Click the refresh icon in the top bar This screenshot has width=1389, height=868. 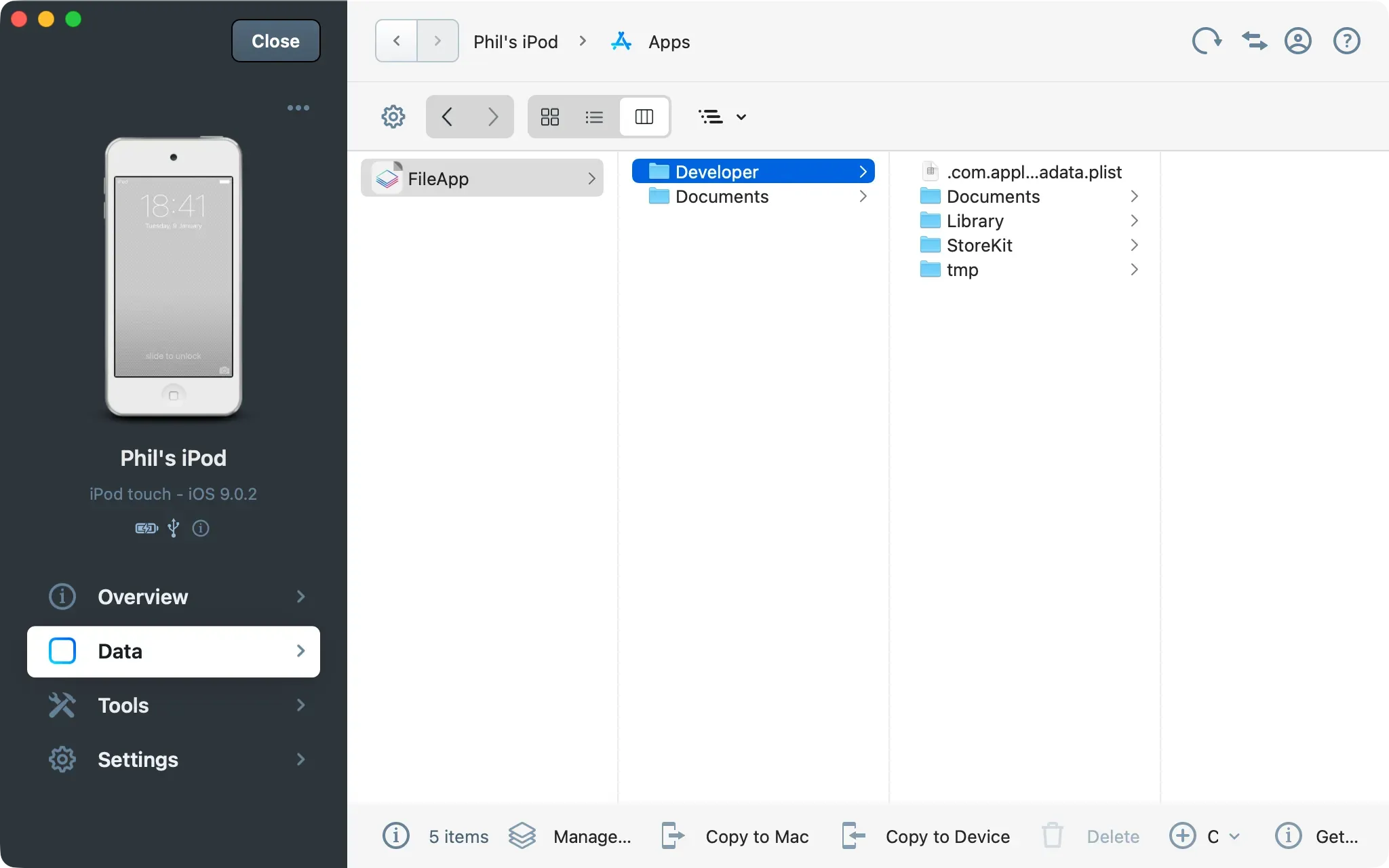pos(1207,41)
